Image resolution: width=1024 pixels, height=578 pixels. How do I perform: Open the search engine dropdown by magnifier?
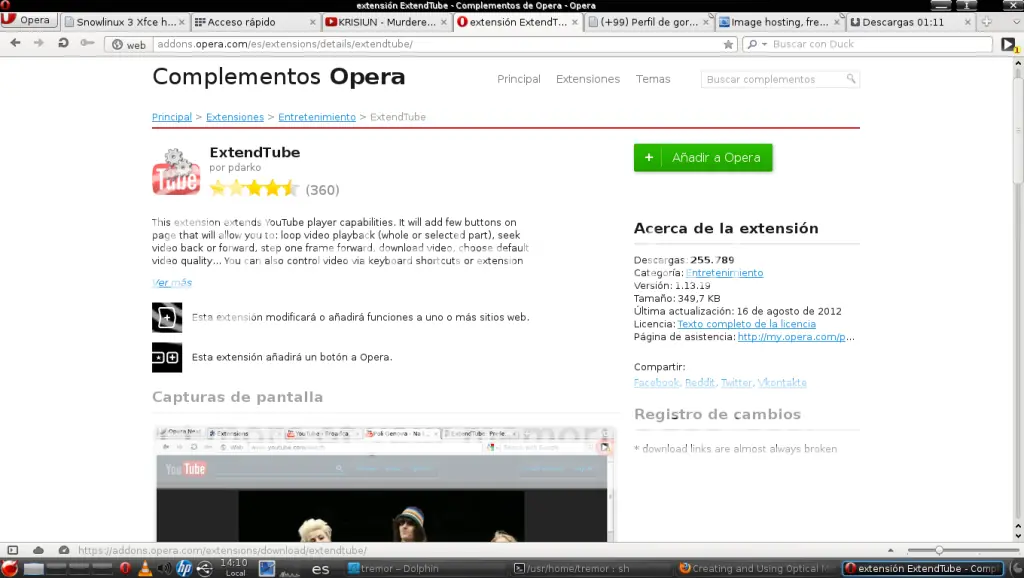pos(756,44)
